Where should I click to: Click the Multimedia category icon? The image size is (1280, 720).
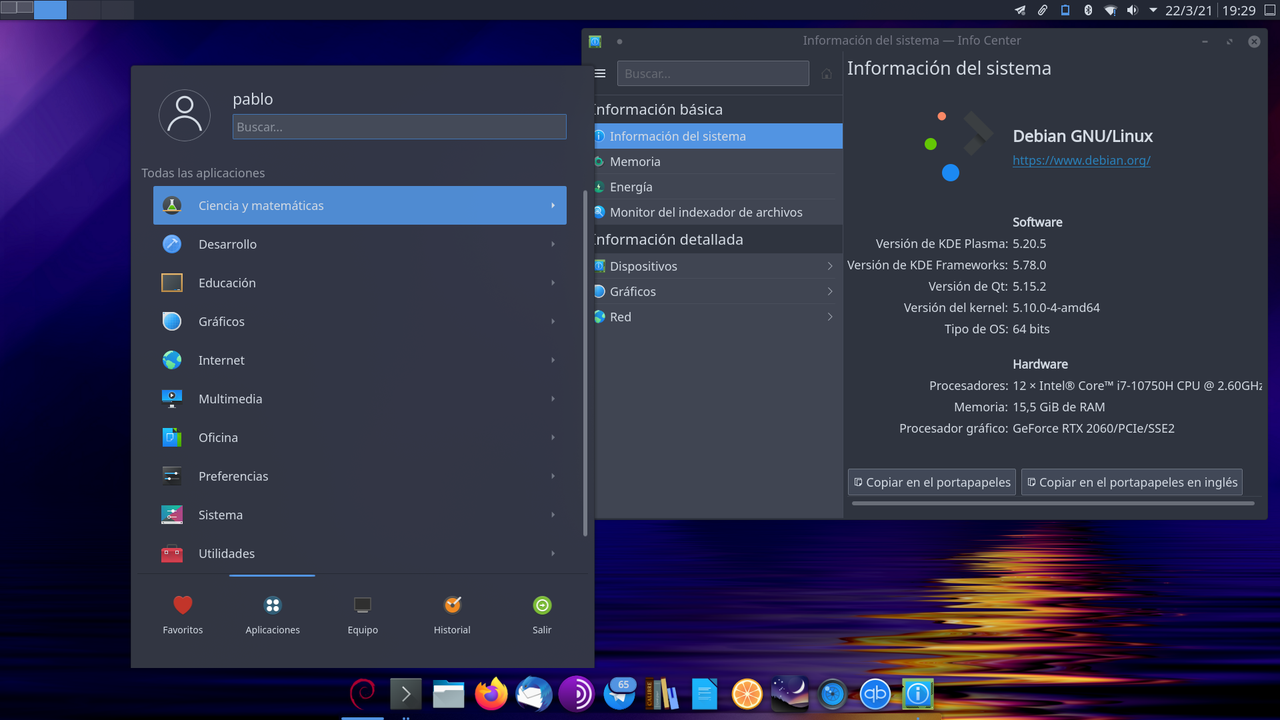(172, 398)
